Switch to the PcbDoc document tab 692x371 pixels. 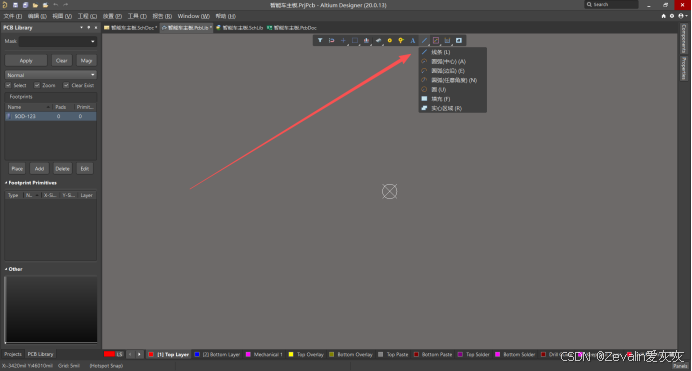(292, 28)
